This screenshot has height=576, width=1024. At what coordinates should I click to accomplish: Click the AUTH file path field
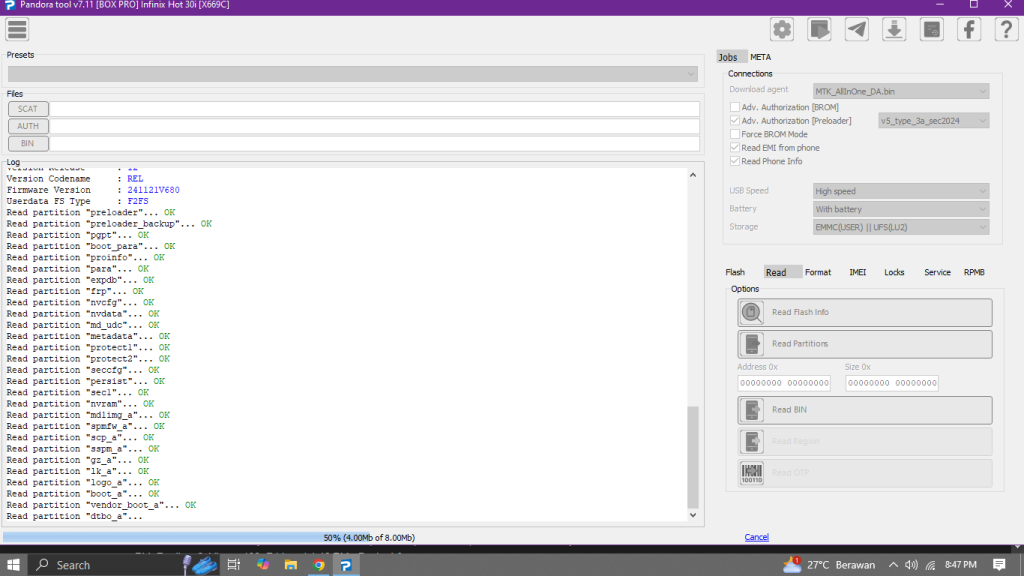tap(374, 126)
